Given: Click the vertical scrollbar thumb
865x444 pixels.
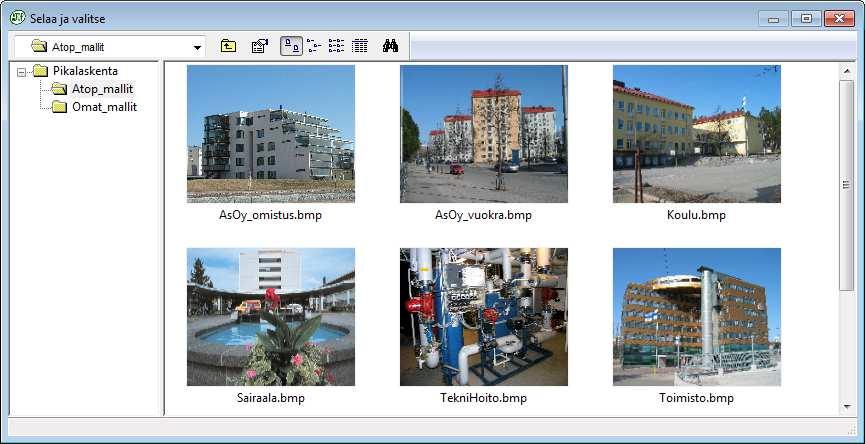Looking at the screenshot, I should point(846,185).
